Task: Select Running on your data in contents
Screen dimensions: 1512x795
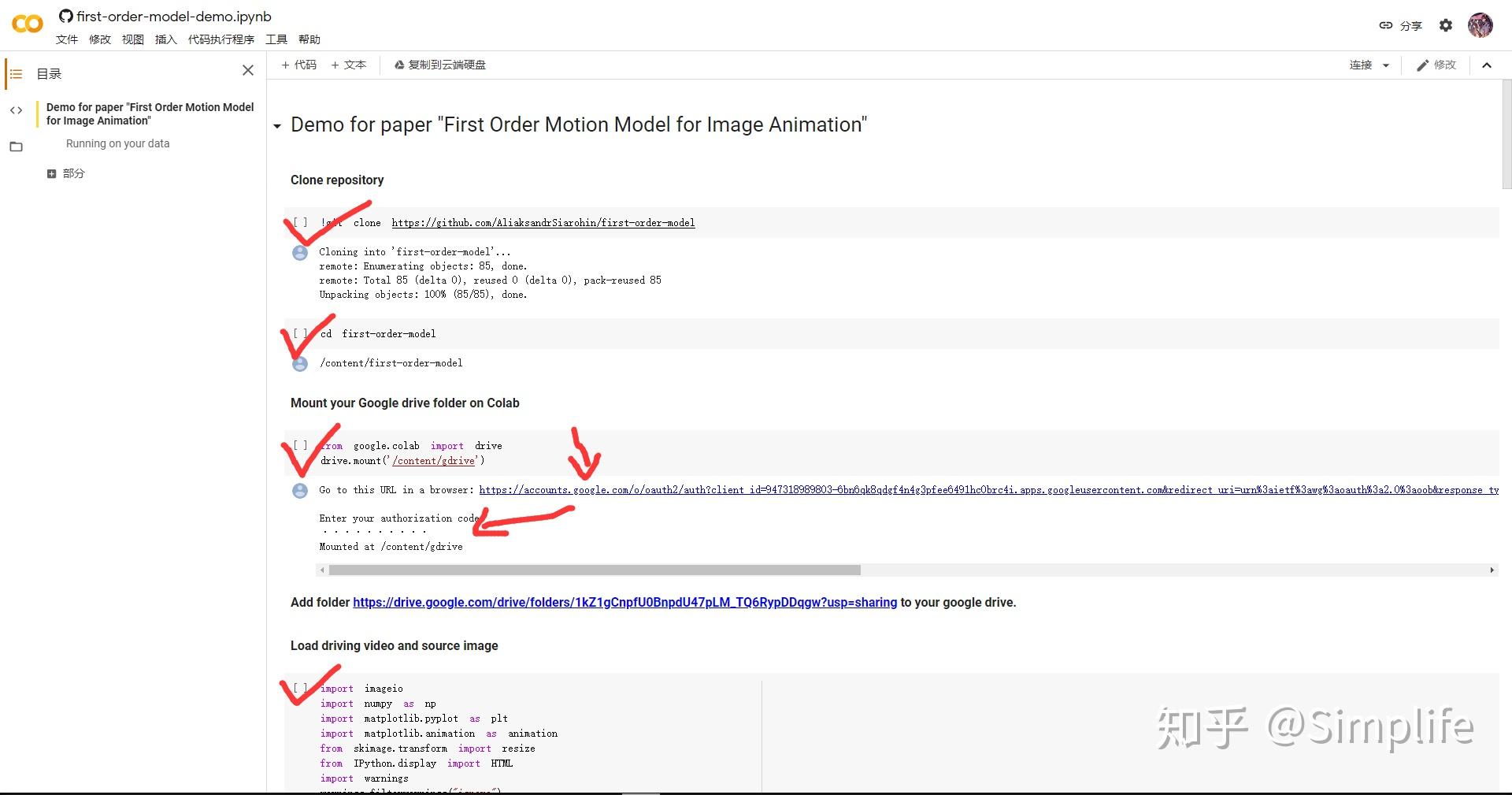Action: click(118, 143)
